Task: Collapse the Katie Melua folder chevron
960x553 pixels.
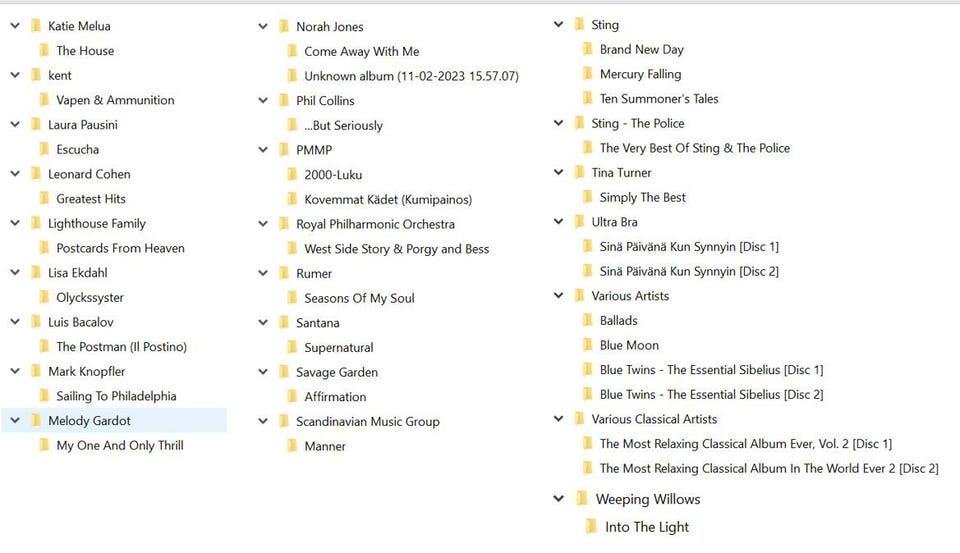Action: 15,26
